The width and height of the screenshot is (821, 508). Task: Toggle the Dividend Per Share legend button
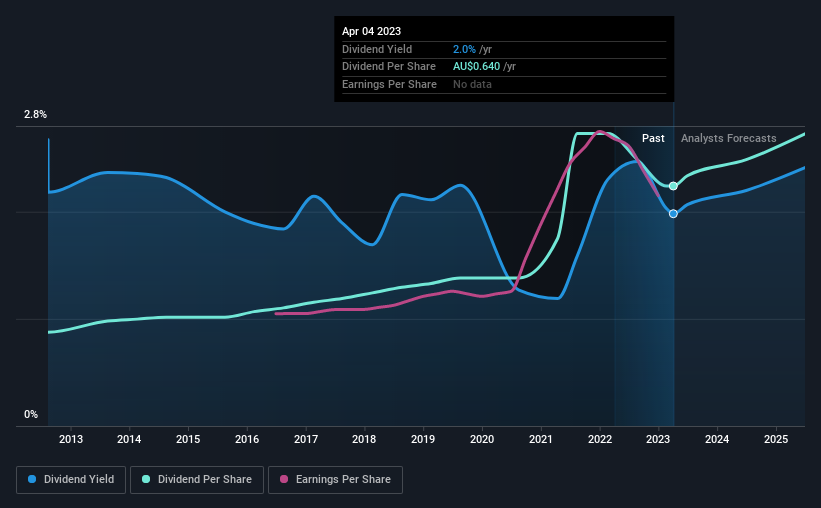point(197,480)
